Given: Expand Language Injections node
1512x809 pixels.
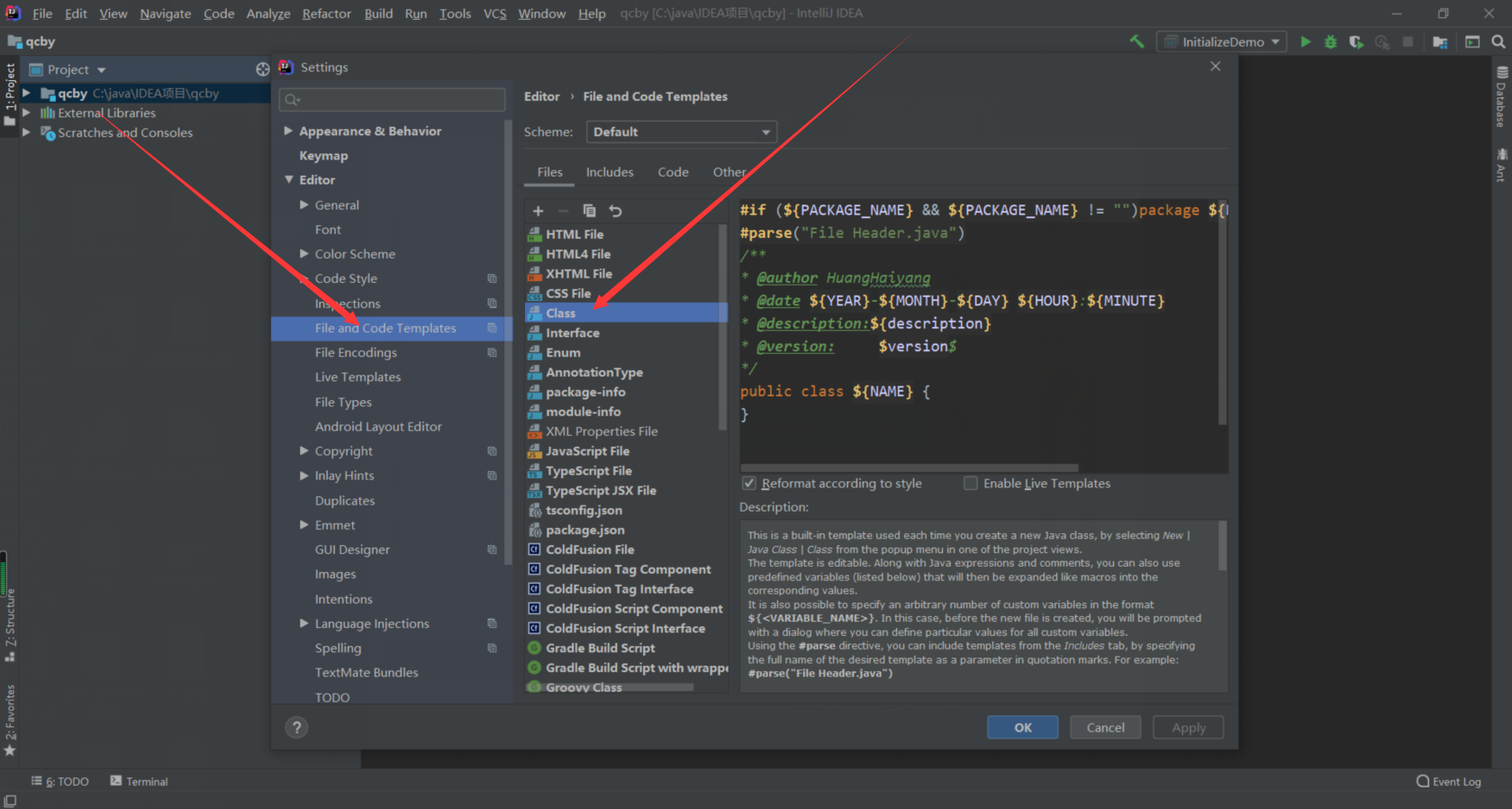Looking at the screenshot, I should pos(304,623).
